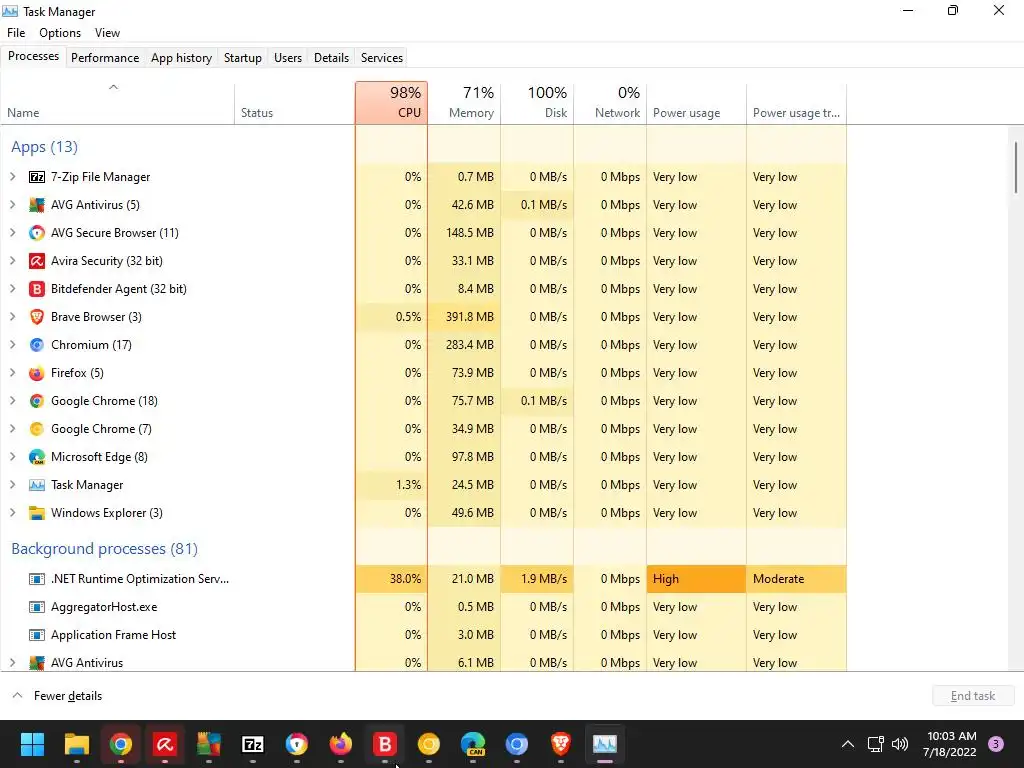Open File Explorer from the taskbar
Screen dimensions: 1024x768
pyautogui.click(x=76, y=744)
